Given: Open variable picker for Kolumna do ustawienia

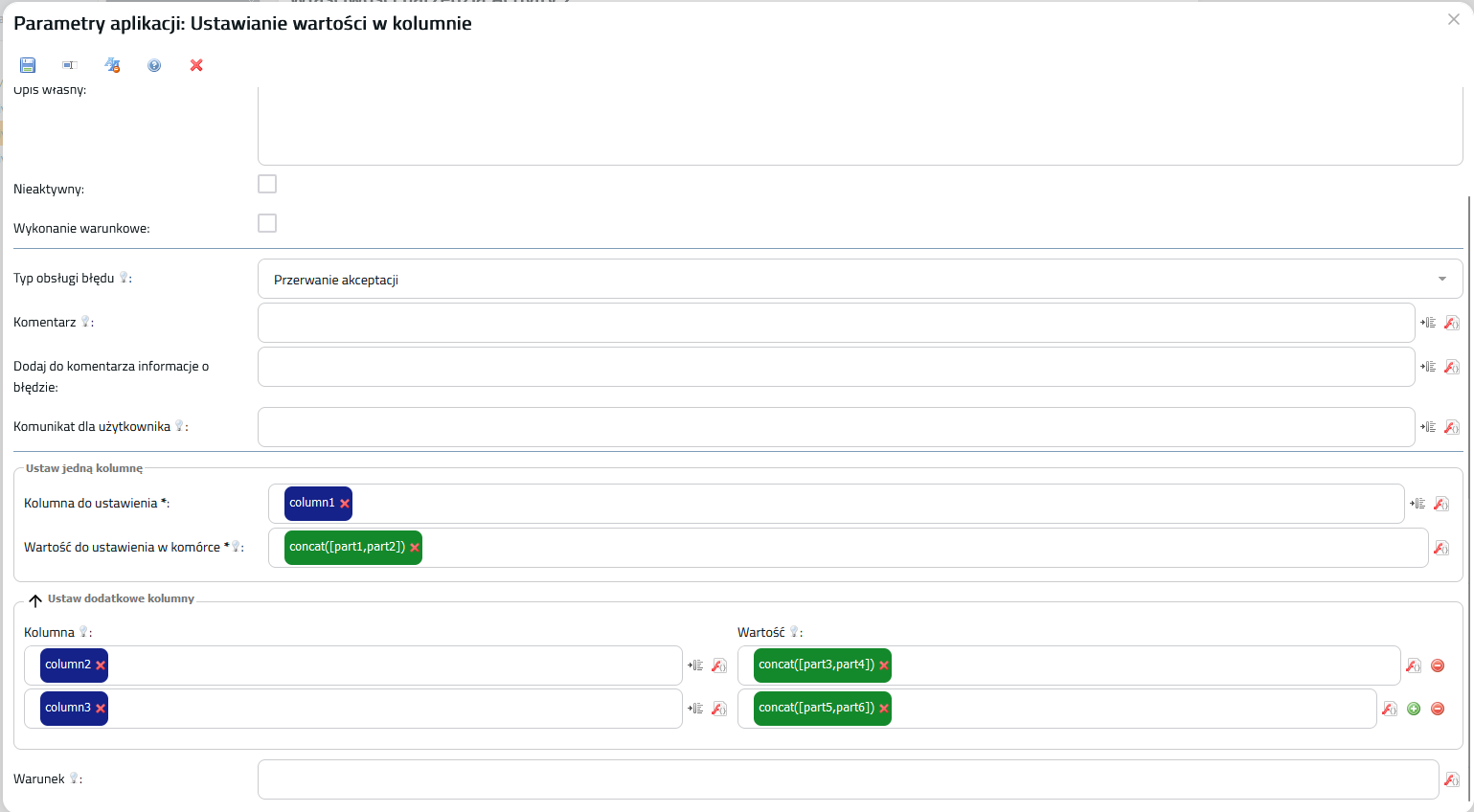Looking at the screenshot, I should click(1417, 504).
